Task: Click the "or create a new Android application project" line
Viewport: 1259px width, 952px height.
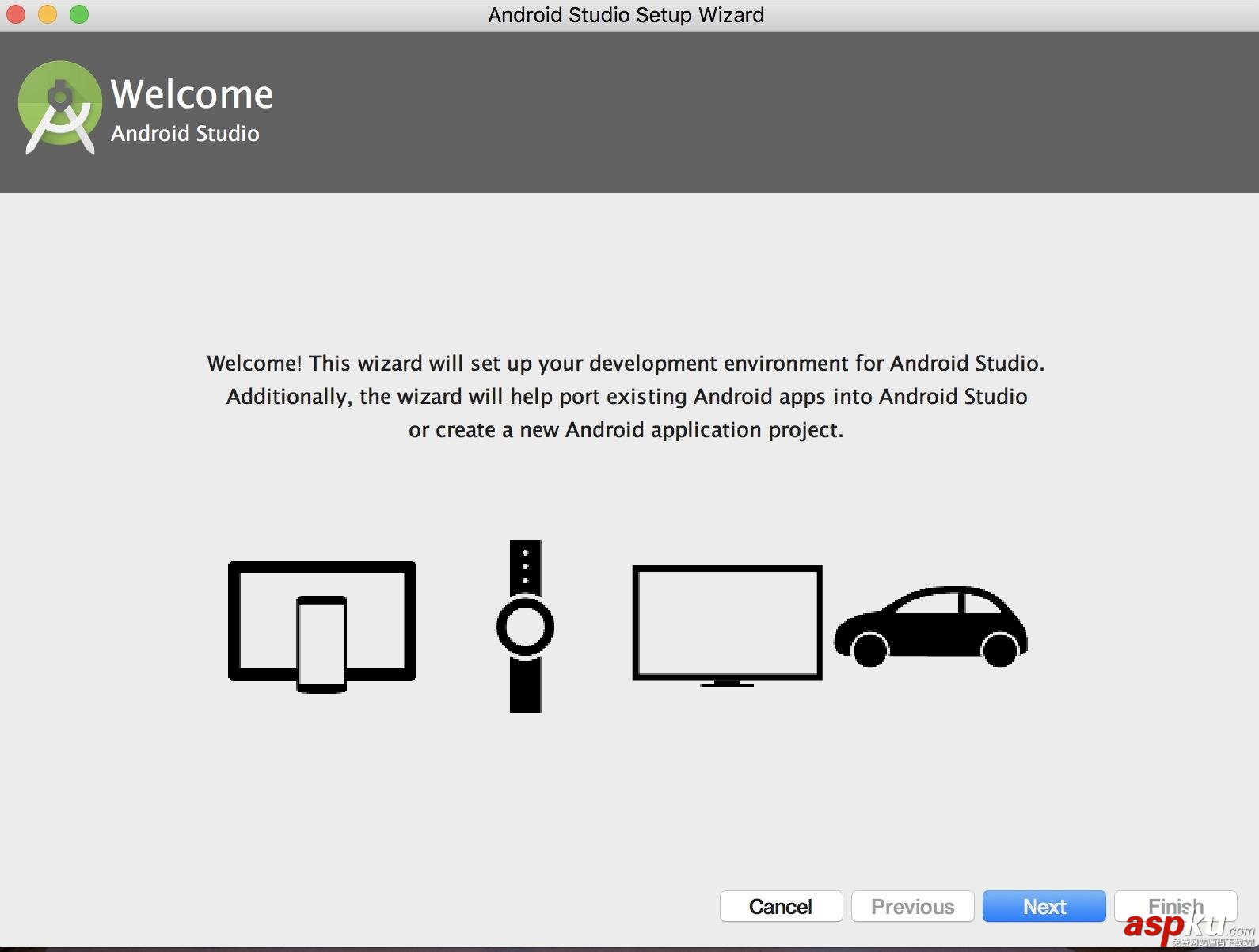Action: (x=626, y=429)
